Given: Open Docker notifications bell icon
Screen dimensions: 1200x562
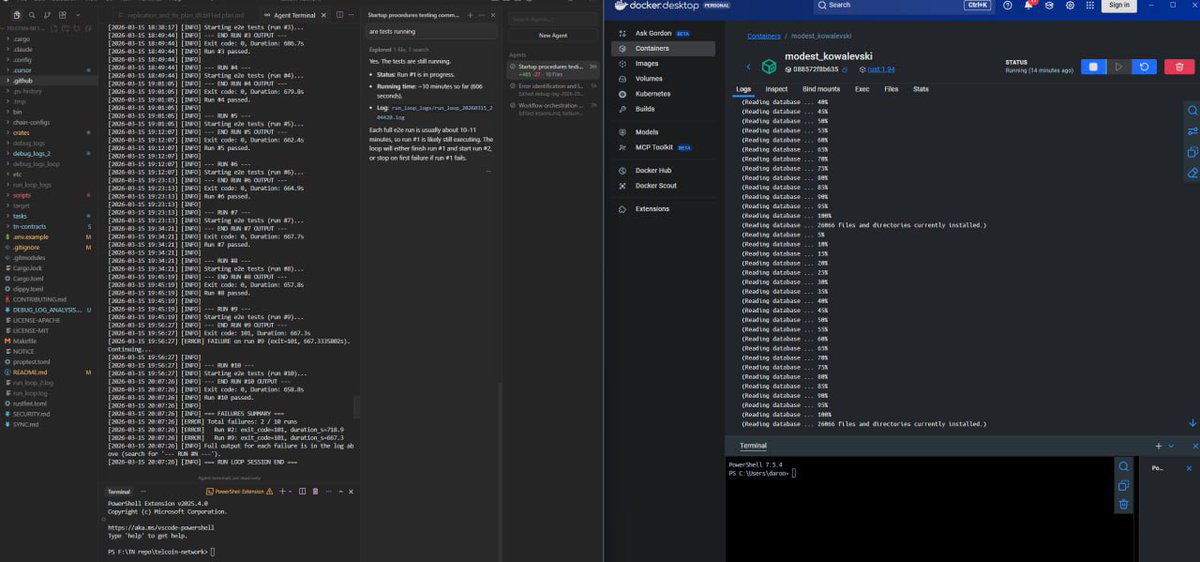Looking at the screenshot, I should 1029,5.
